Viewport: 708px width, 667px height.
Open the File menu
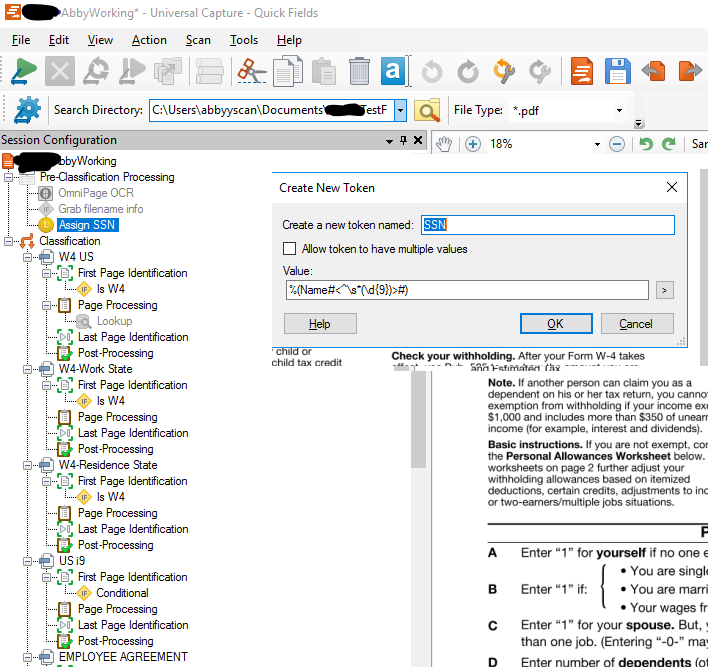(x=21, y=40)
